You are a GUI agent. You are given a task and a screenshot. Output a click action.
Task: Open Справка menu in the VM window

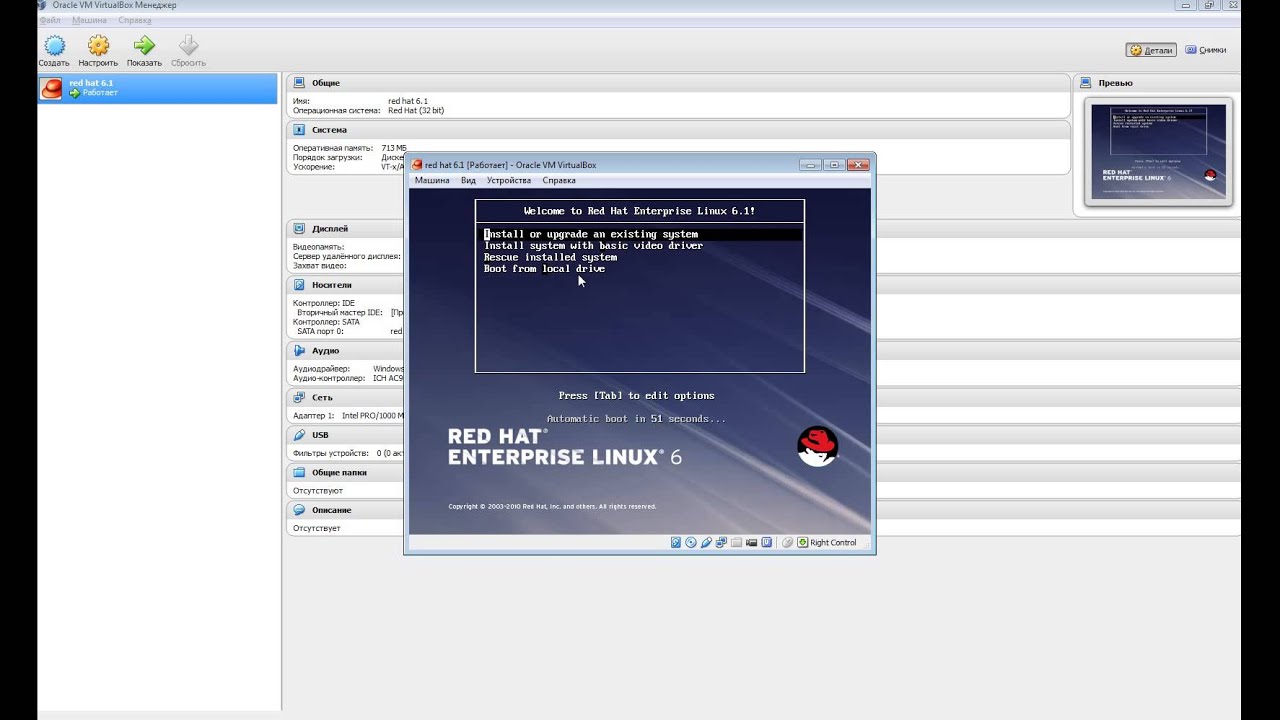tap(559, 181)
